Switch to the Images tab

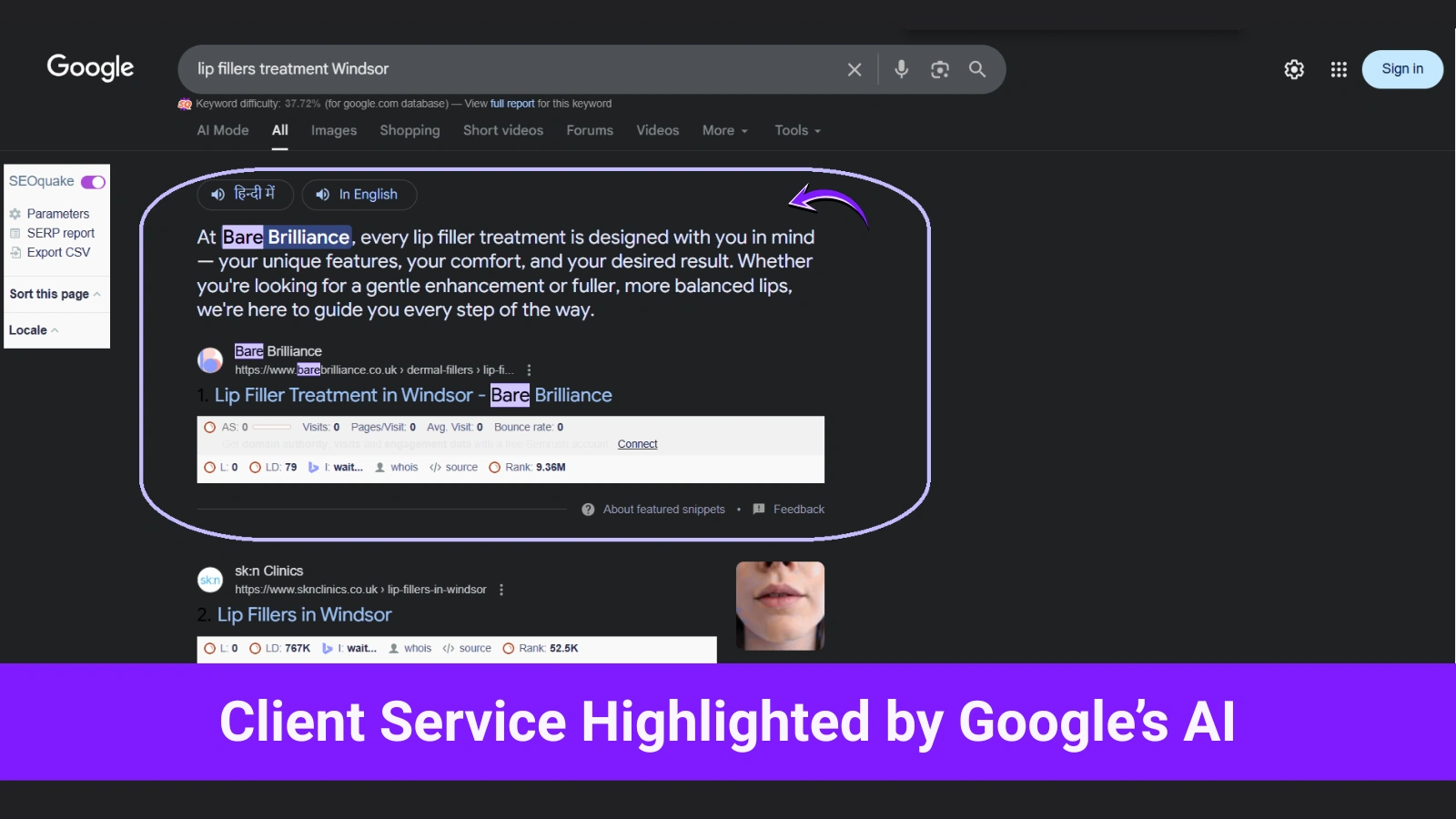333,130
